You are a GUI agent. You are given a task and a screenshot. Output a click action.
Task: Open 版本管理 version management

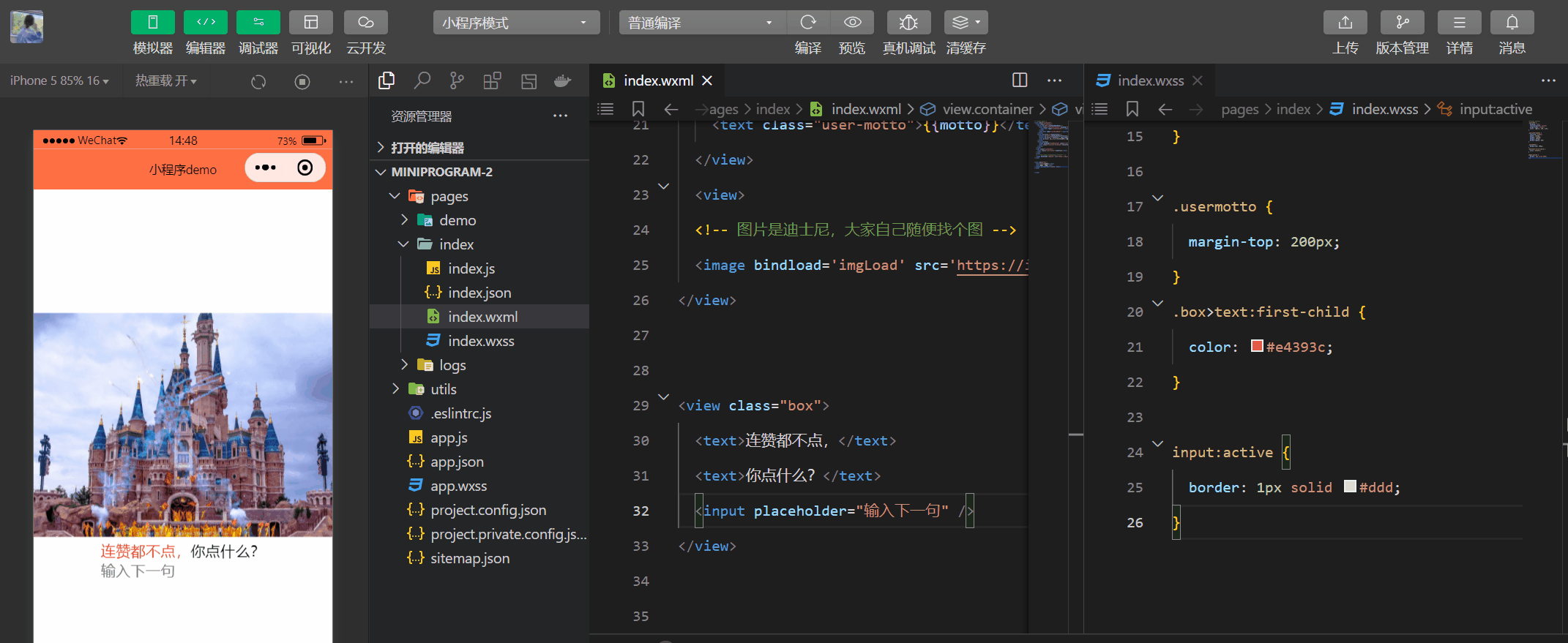tap(1403, 23)
